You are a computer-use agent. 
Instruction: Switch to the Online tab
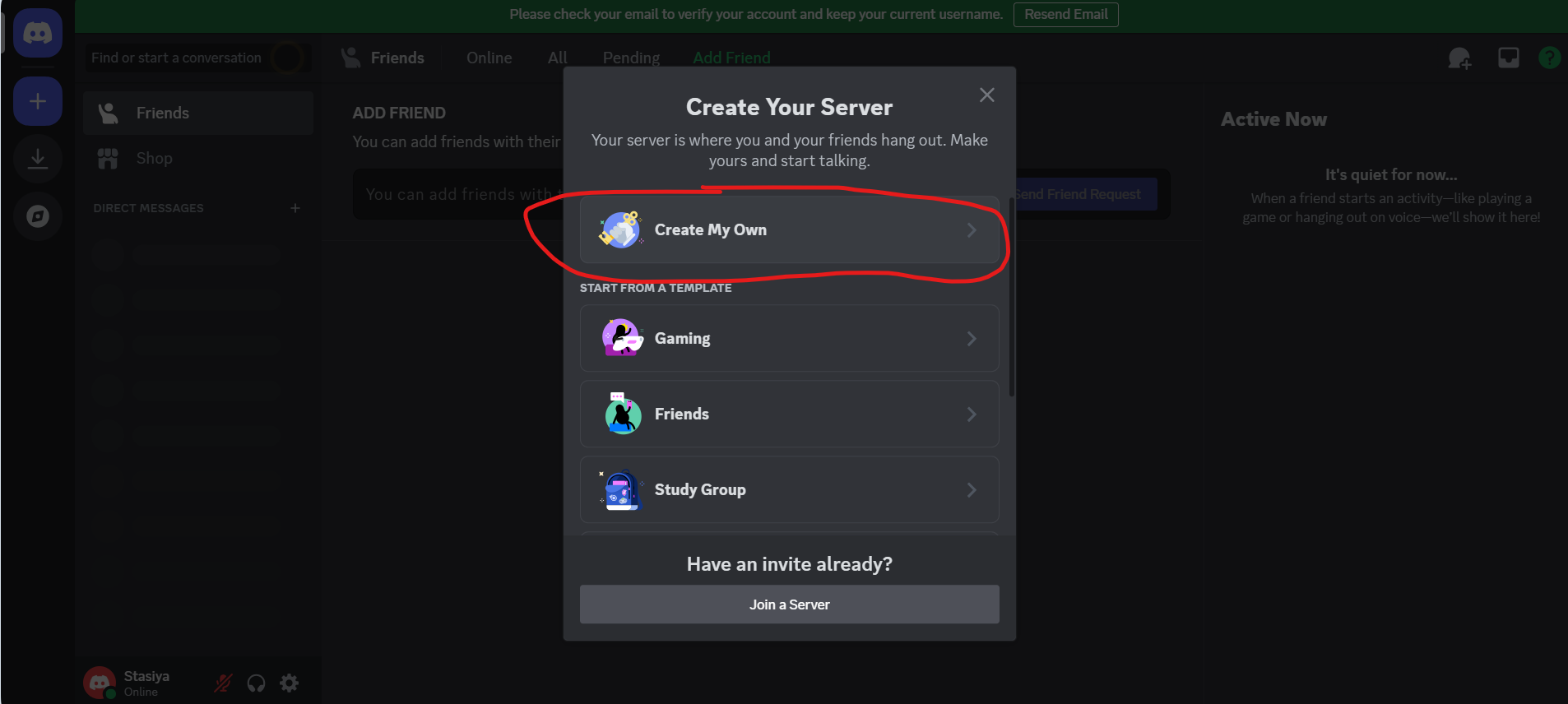coord(489,58)
